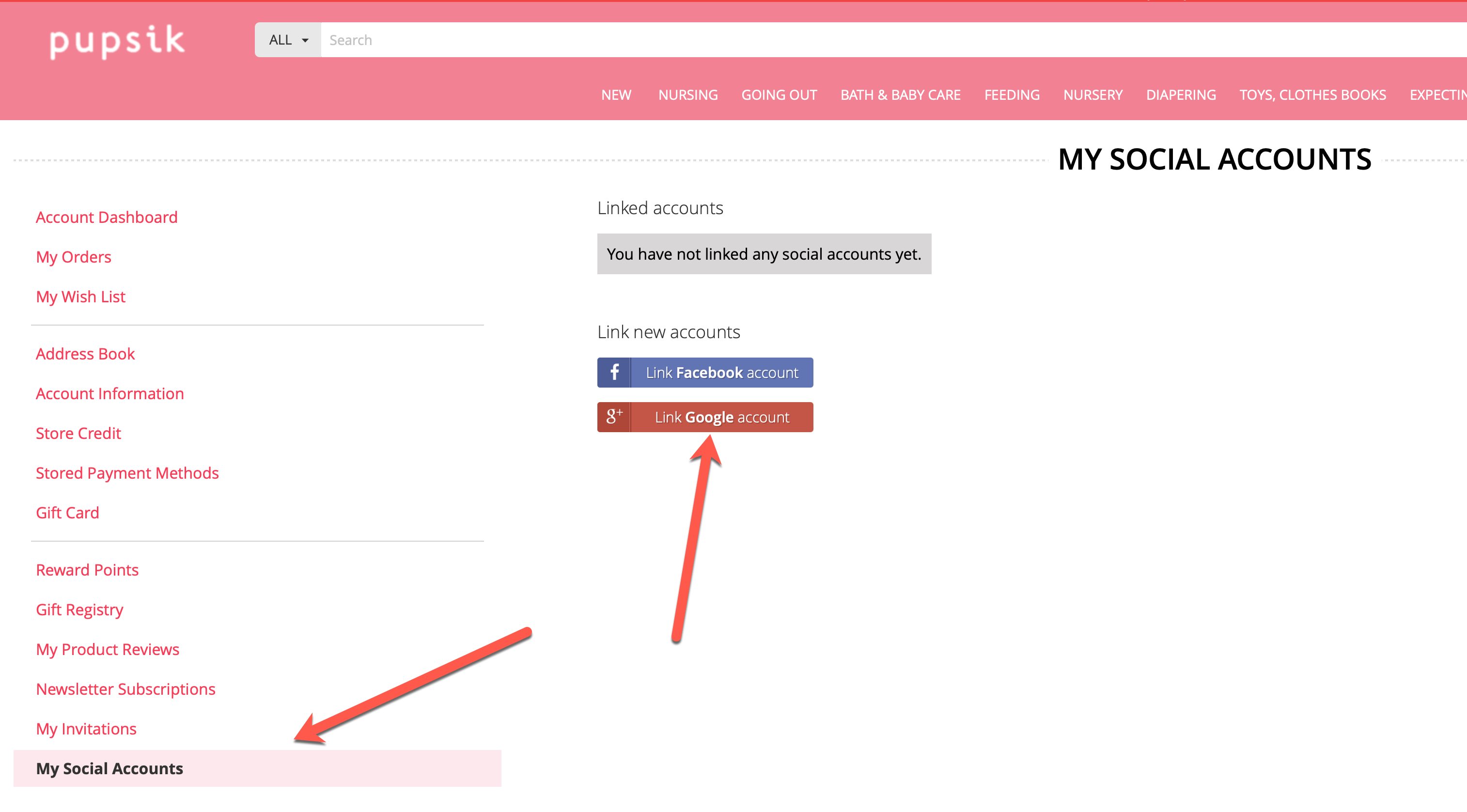Open the Address Book page
Image resolution: width=1467 pixels, height=812 pixels.
(x=85, y=354)
